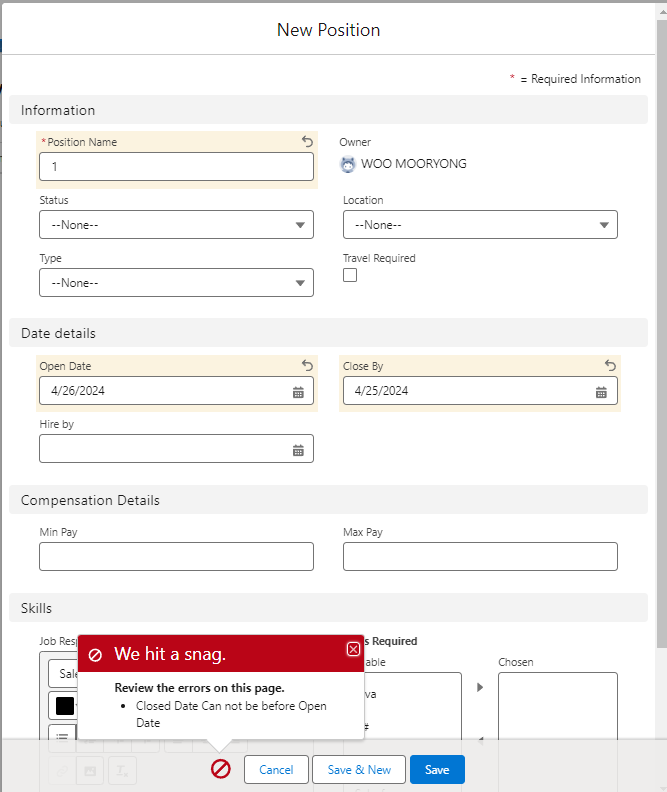The height and width of the screenshot is (792, 667).
Task: Expand the Status dropdown
Action: (x=176, y=225)
